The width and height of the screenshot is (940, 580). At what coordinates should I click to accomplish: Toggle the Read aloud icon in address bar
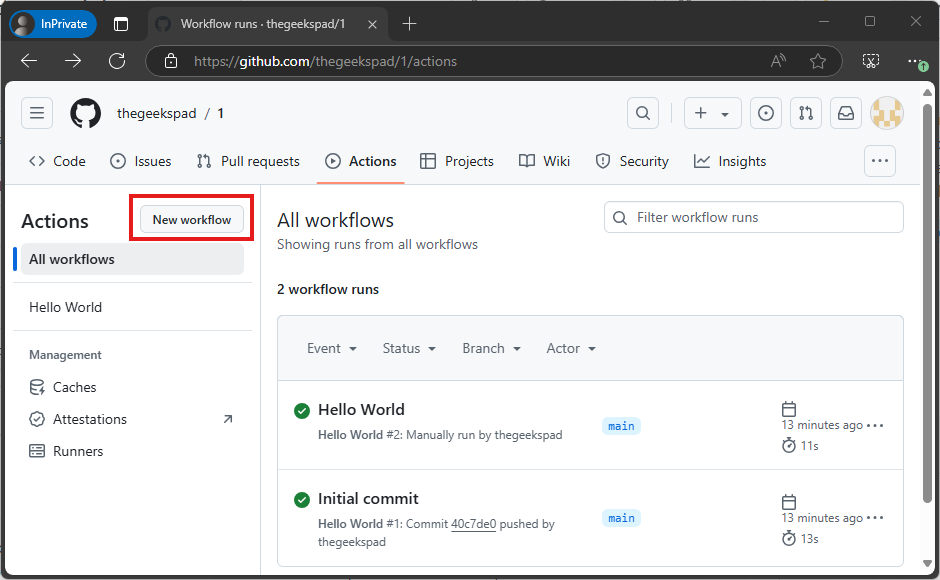(x=778, y=61)
